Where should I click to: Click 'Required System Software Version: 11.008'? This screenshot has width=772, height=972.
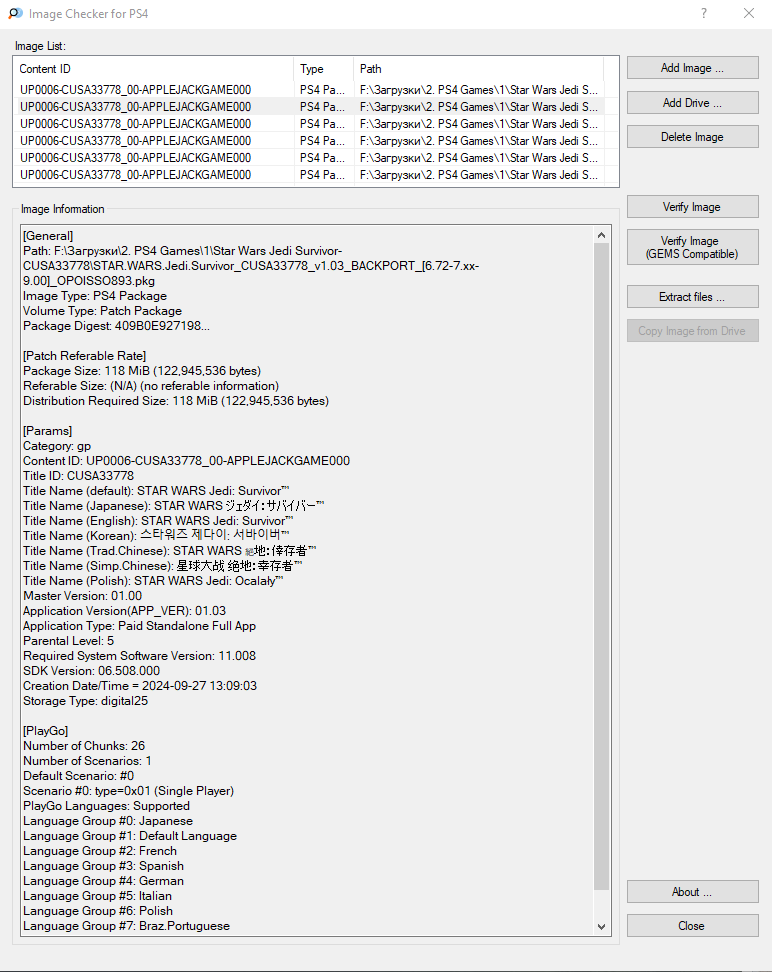coord(140,656)
